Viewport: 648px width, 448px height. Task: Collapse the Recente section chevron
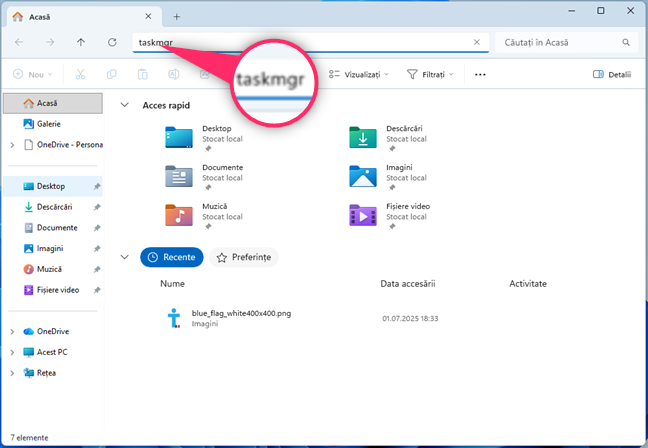tap(124, 257)
